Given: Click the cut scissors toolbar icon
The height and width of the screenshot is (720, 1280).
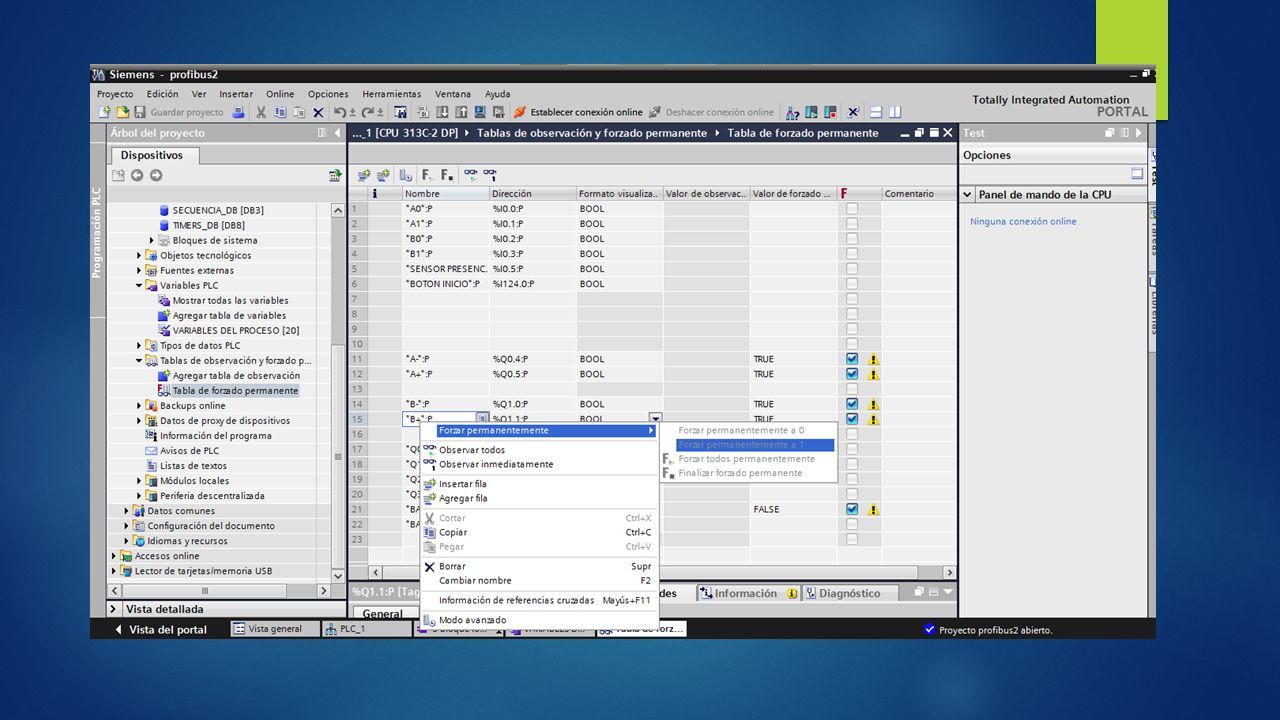Looking at the screenshot, I should 261,113.
